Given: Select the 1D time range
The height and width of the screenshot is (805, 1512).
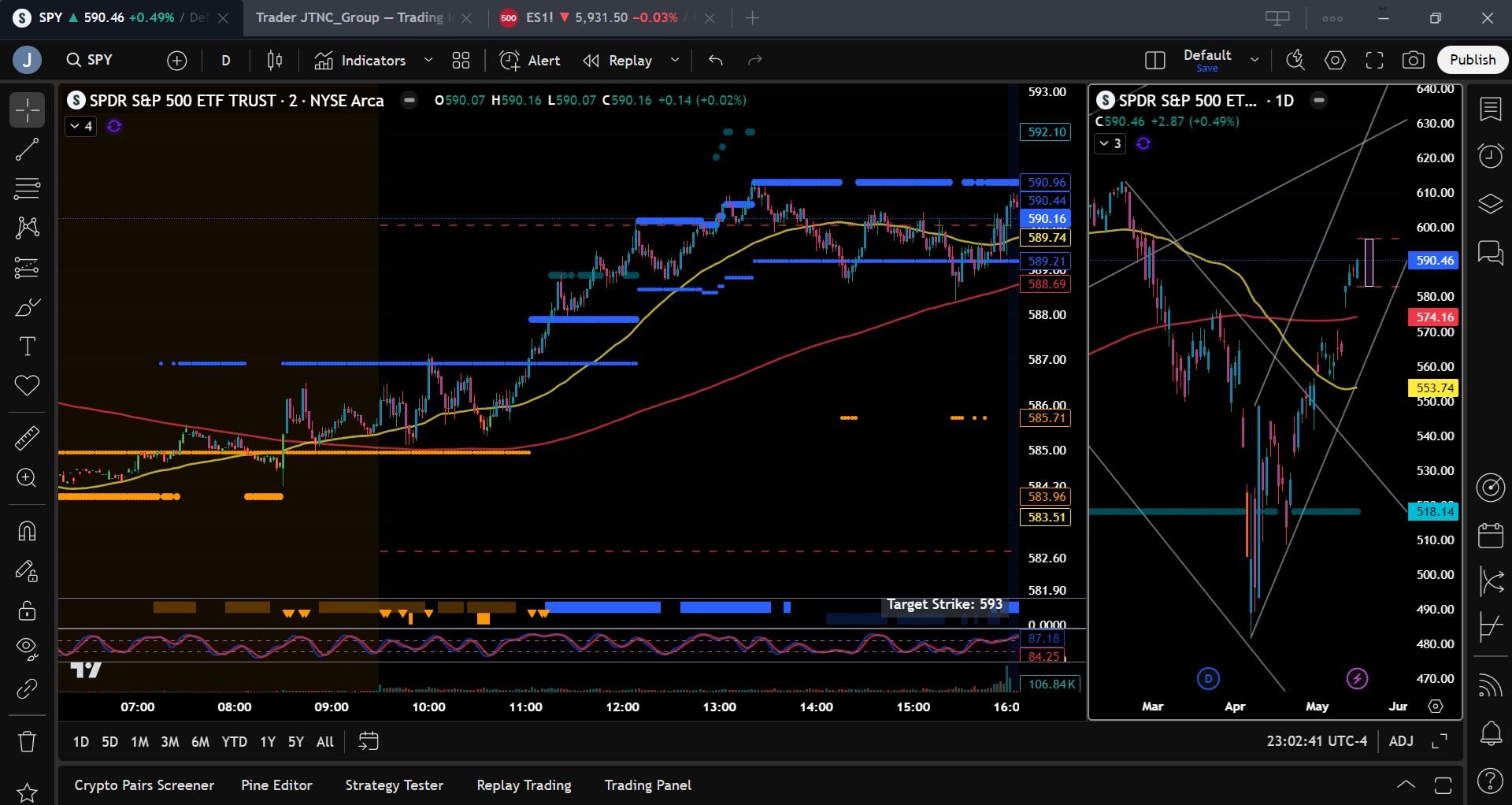Looking at the screenshot, I should point(80,741).
